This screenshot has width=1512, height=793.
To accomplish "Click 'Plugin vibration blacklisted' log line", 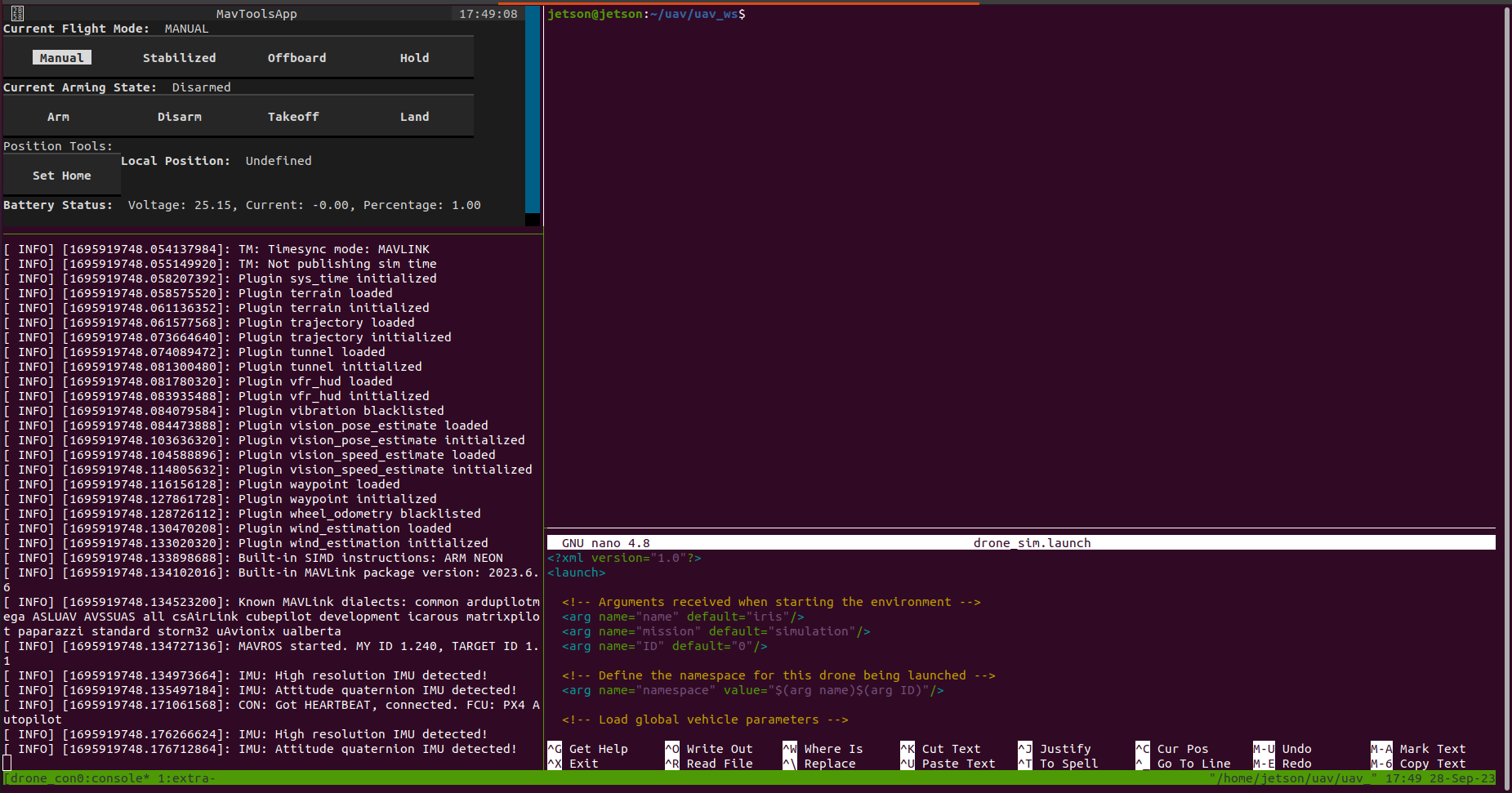I will pos(224,411).
